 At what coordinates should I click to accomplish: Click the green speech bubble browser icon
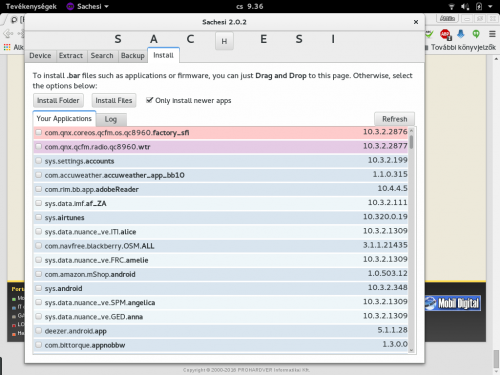click(x=476, y=34)
